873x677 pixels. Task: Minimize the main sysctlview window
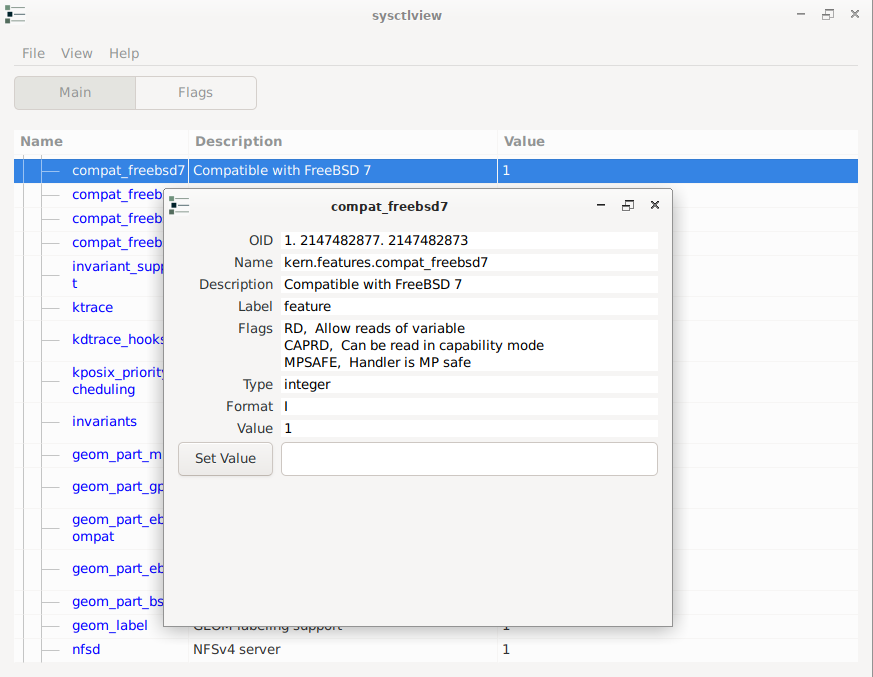point(801,15)
